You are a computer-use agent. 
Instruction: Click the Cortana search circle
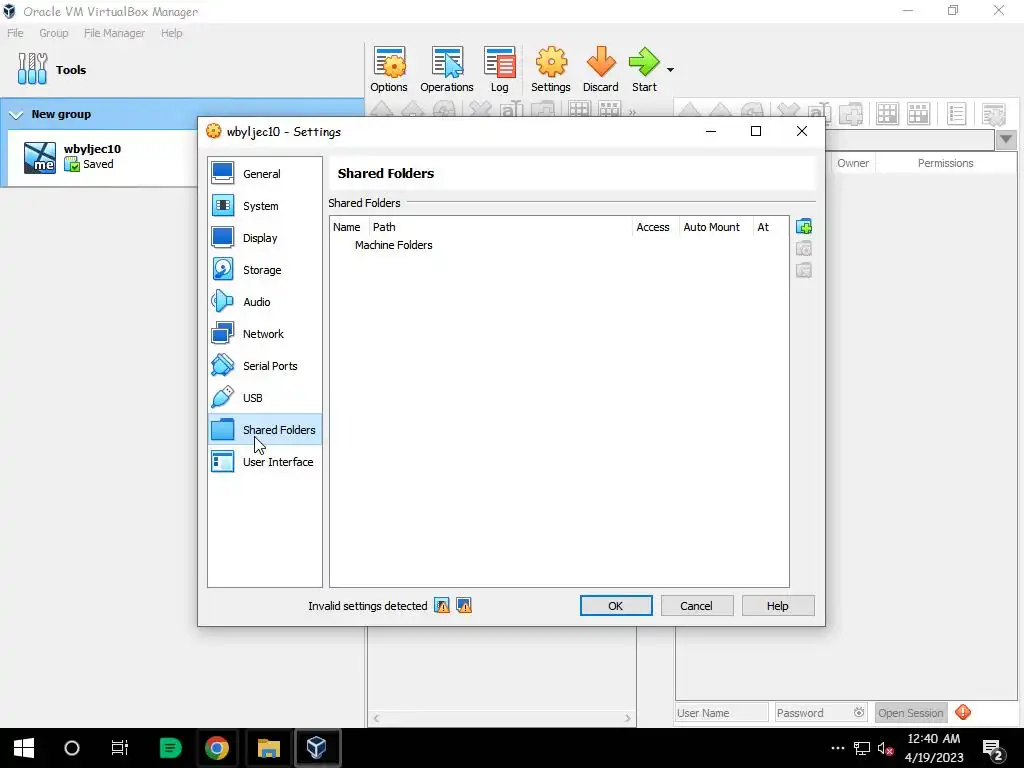72,748
